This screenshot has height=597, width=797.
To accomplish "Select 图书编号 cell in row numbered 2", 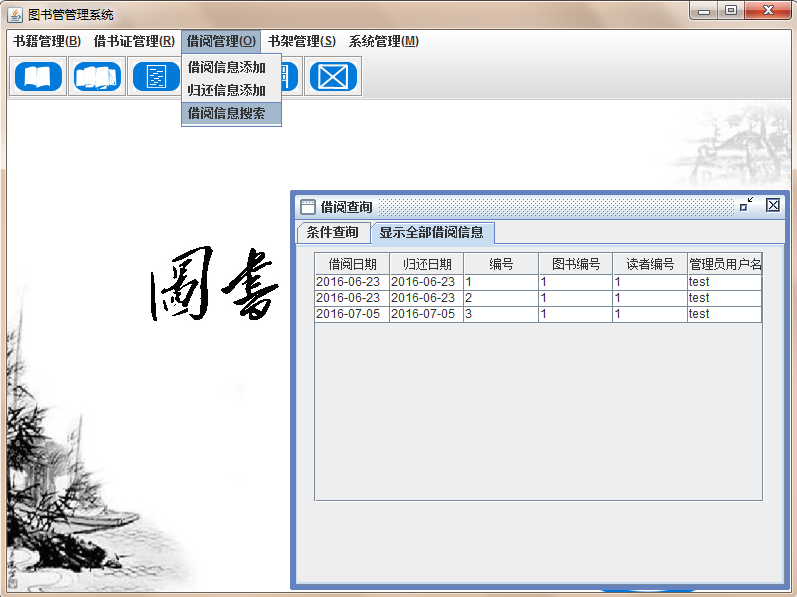I will click(576, 298).
